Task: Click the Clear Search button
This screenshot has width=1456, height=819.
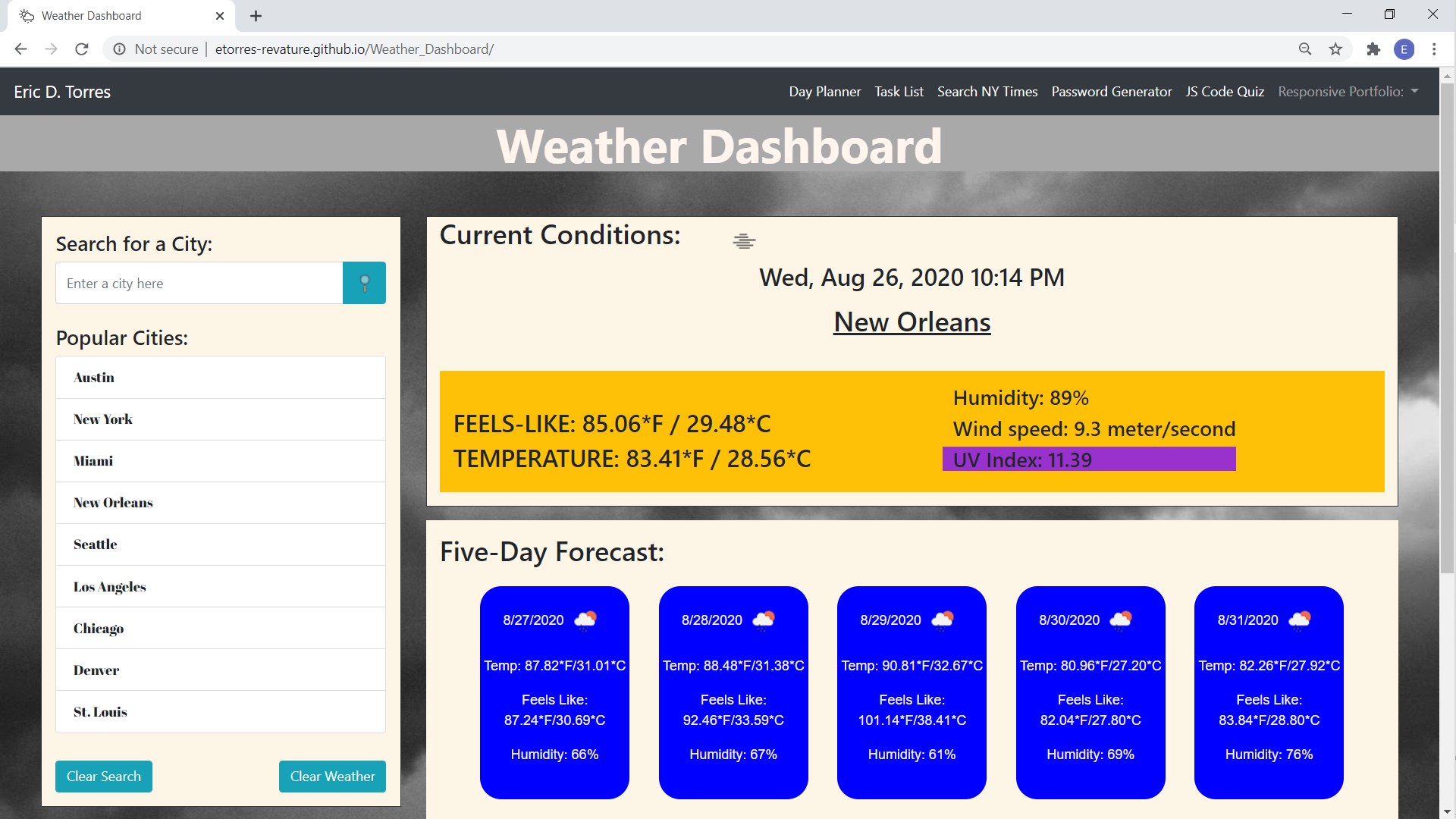Action: pos(104,776)
